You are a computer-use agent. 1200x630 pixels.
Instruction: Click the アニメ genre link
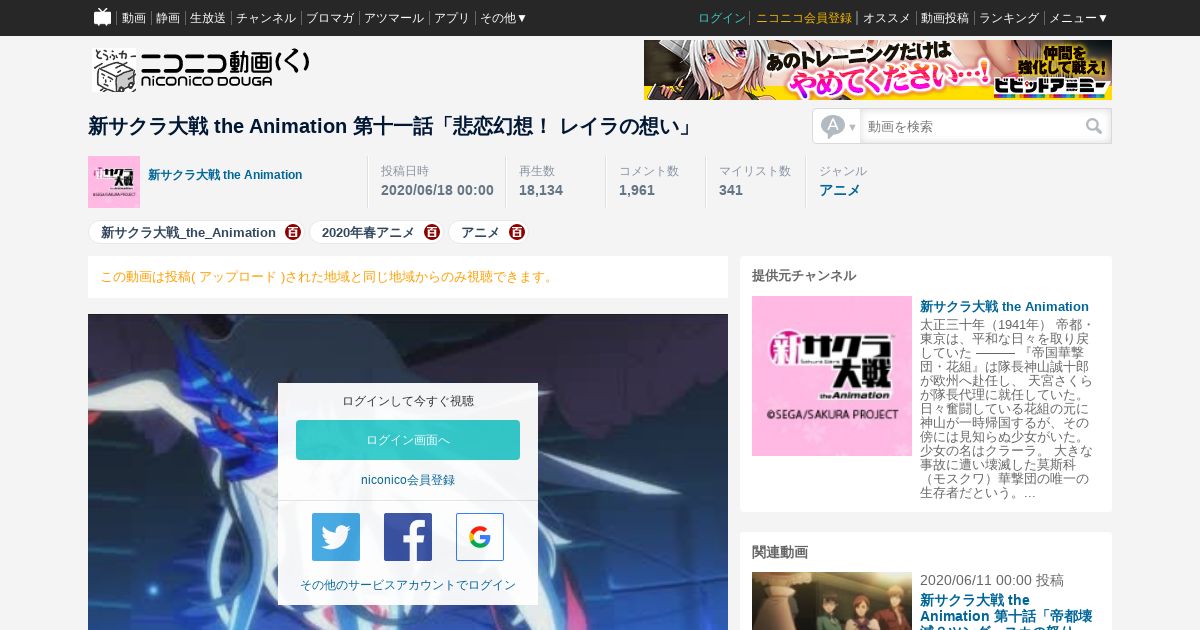(840, 190)
